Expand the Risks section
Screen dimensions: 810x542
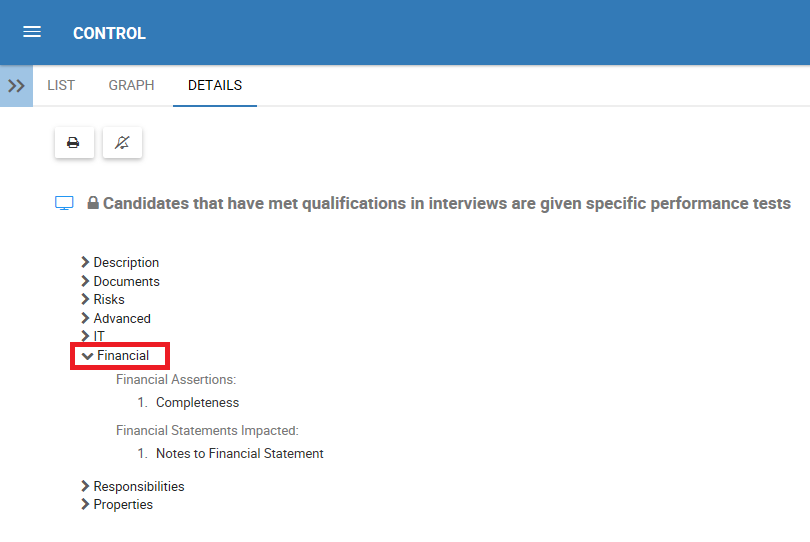coord(109,300)
